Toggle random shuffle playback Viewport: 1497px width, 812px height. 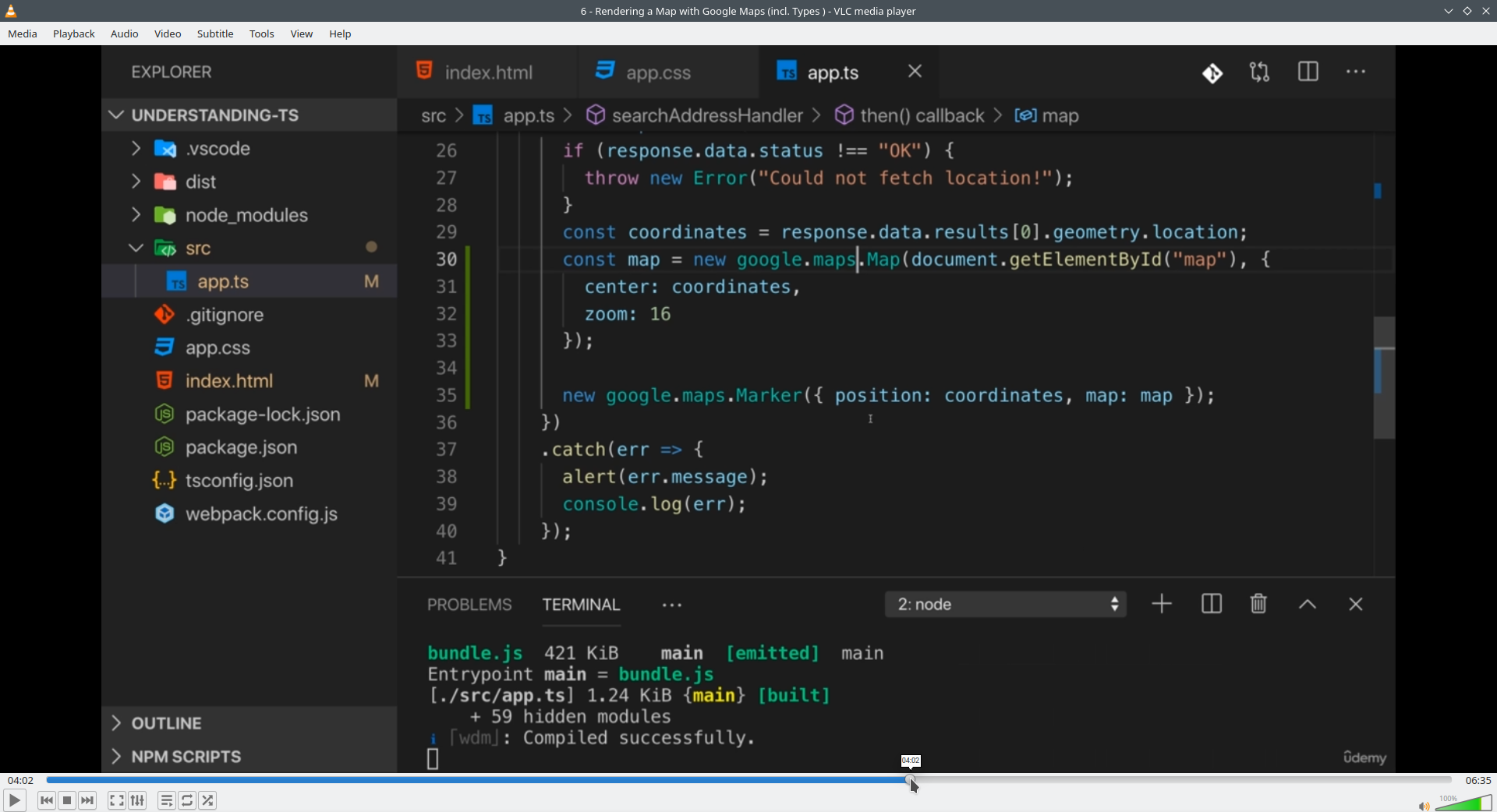pyautogui.click(x=207, y=800)
